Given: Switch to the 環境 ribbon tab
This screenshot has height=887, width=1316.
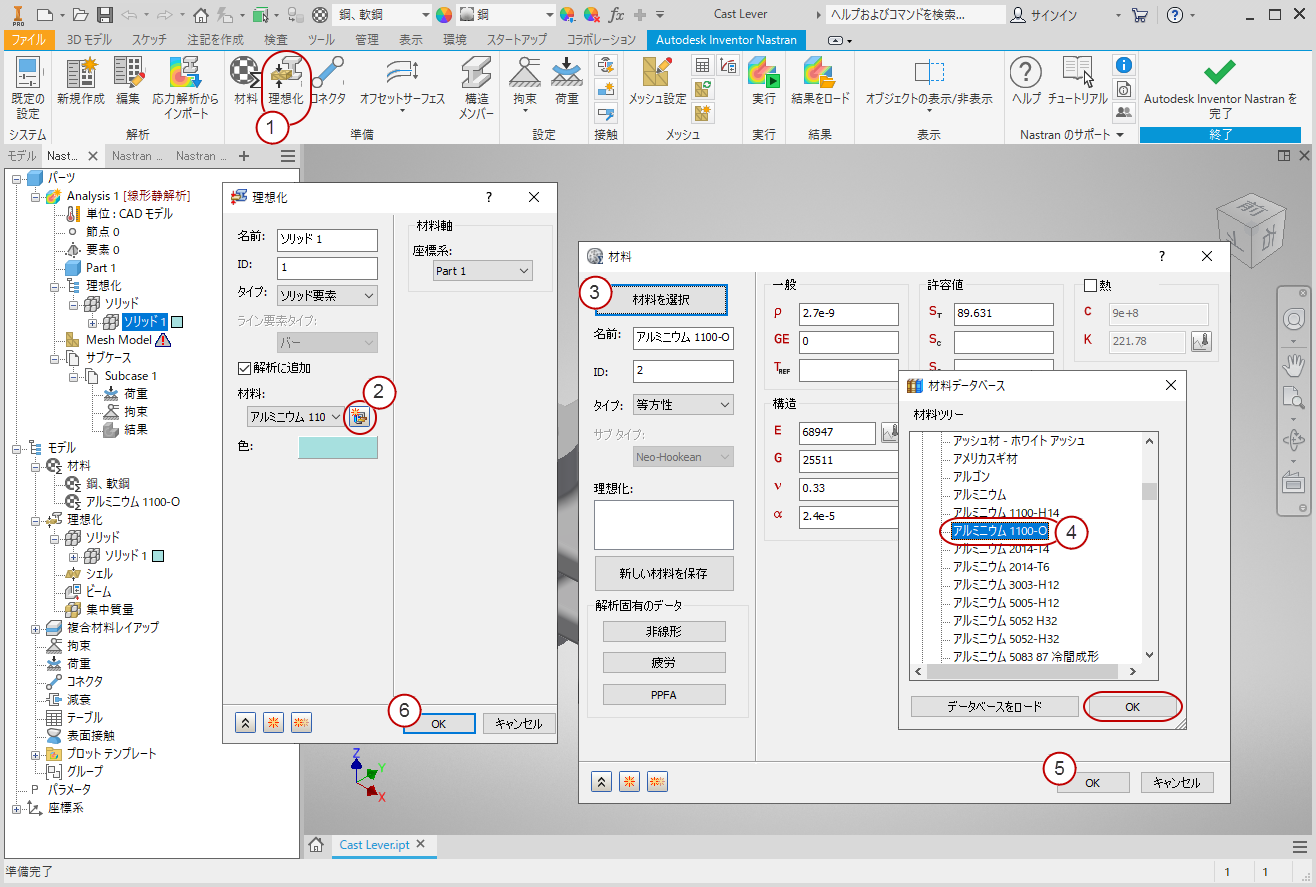Looking at the screenshot, I should [x=455, y=40].
